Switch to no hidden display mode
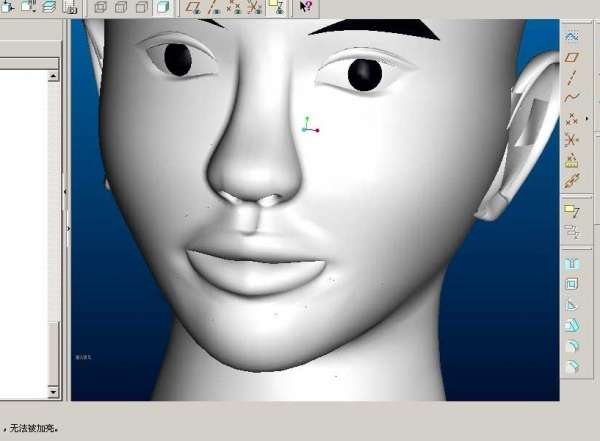600x441 pixels. pyautogui.click(x=142, y=7)
